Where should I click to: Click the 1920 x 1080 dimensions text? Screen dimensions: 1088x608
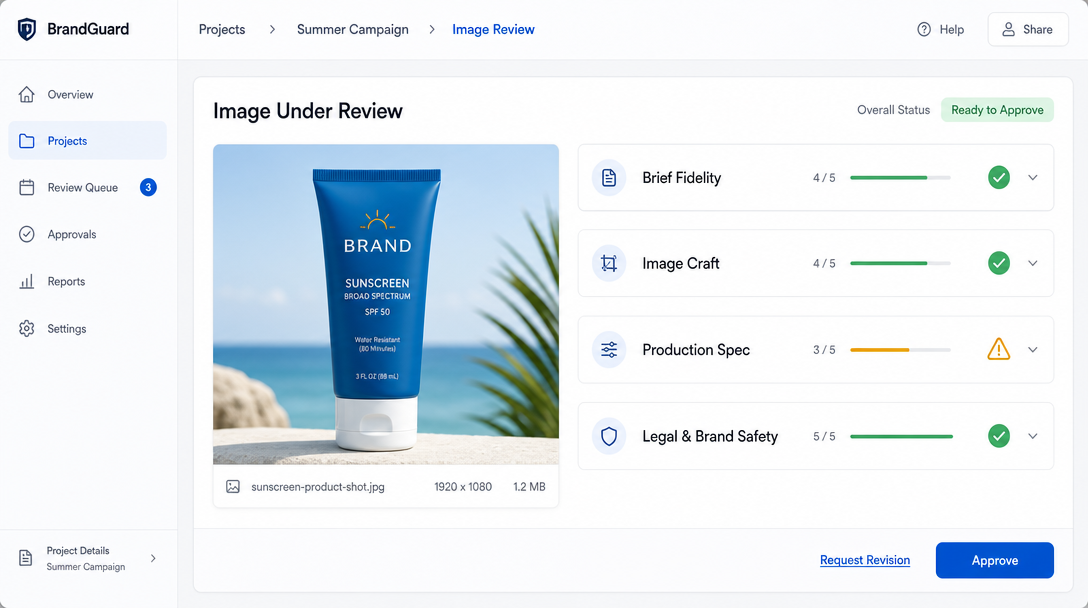pos(463,487)
